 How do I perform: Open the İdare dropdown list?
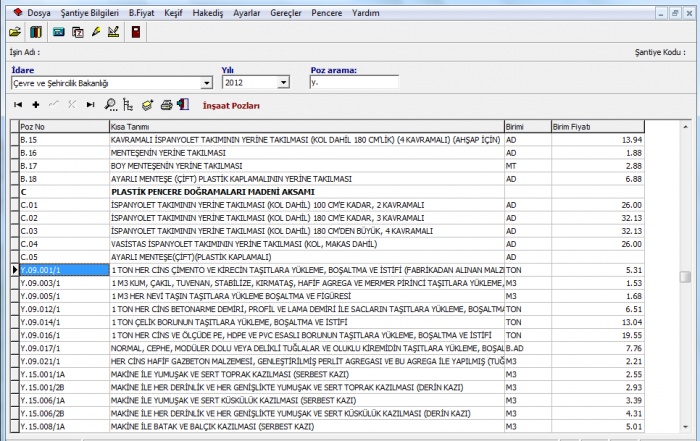208,83
